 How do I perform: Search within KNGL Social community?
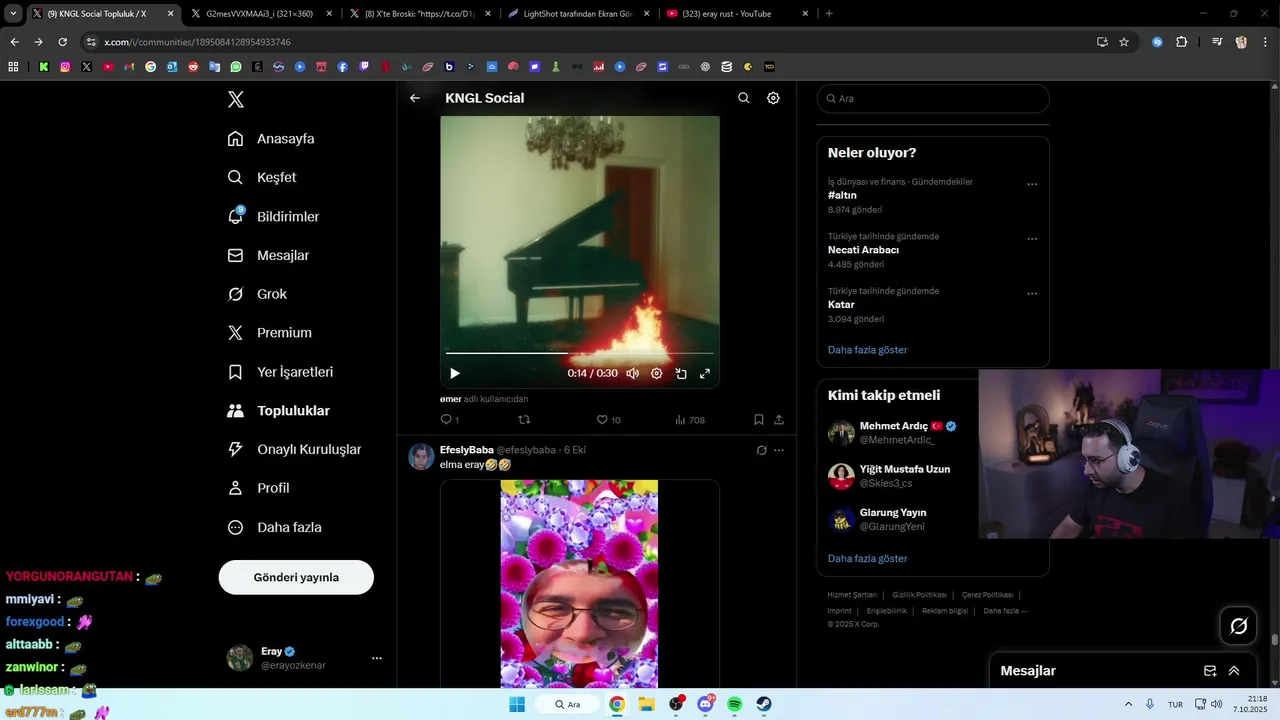(x=743, y=98)
